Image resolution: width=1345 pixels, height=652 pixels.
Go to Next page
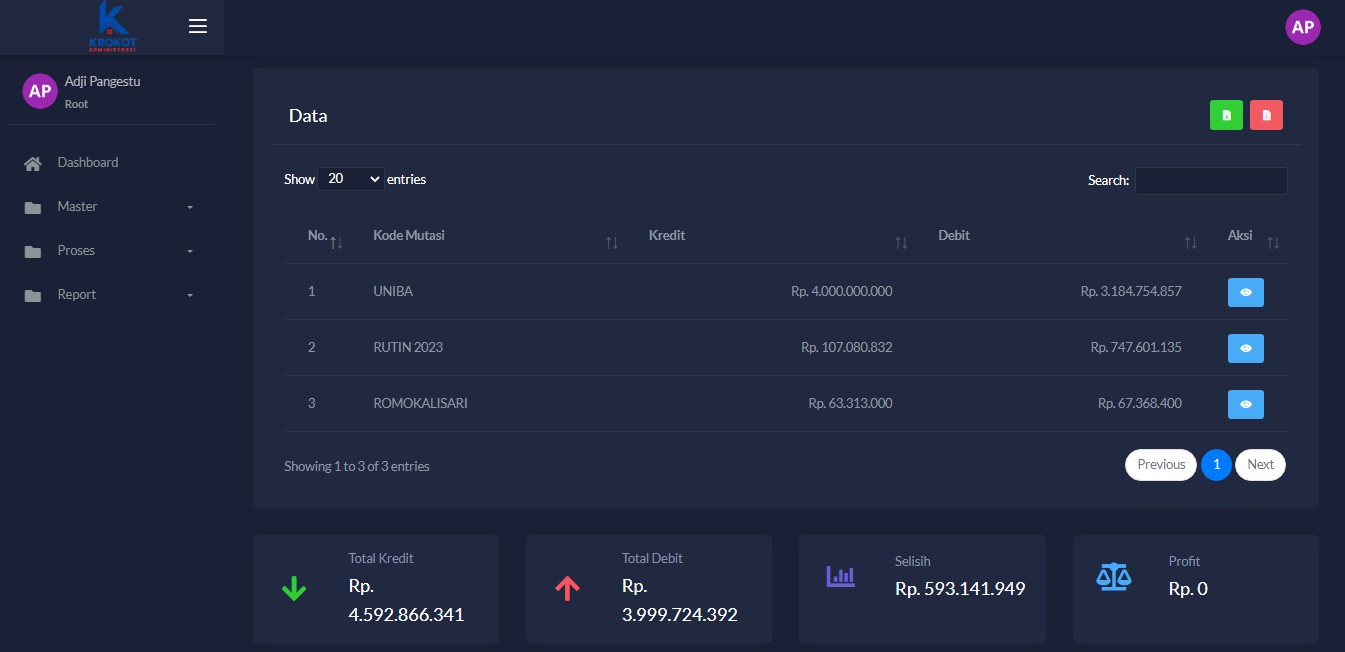click(x=1260, y=465)
